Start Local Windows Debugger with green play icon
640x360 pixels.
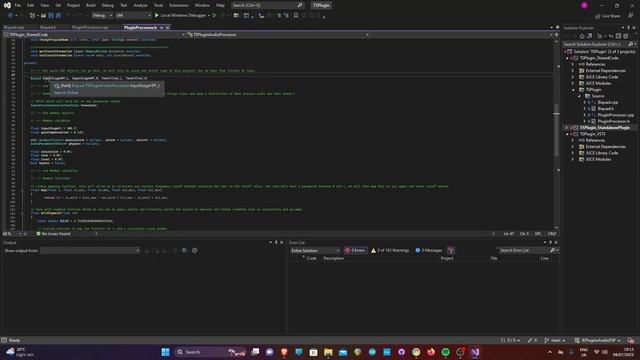(x=157, y=16)
